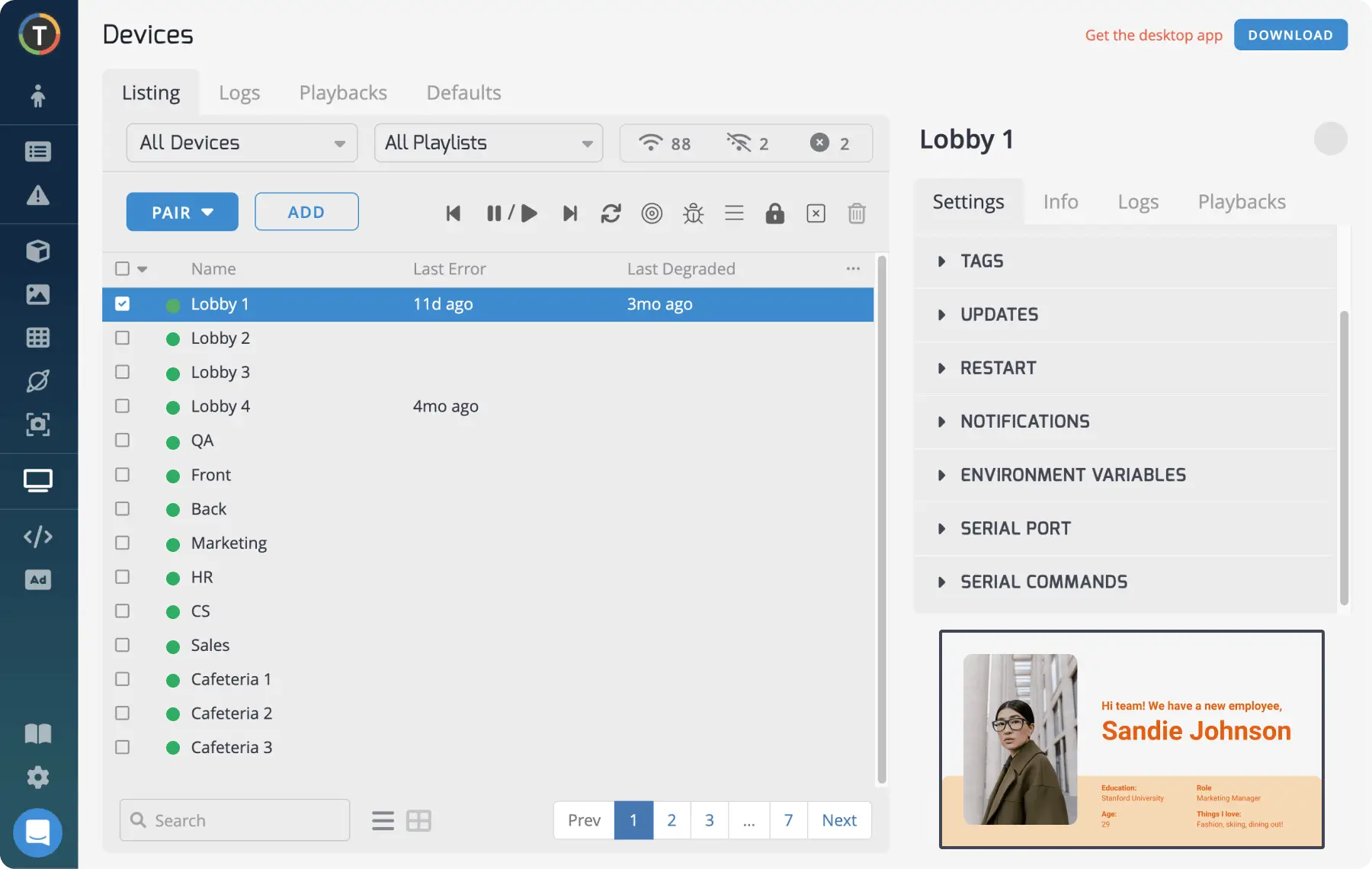
Task: Open the All Devices dropdown
Action: [x=242, y=143]
